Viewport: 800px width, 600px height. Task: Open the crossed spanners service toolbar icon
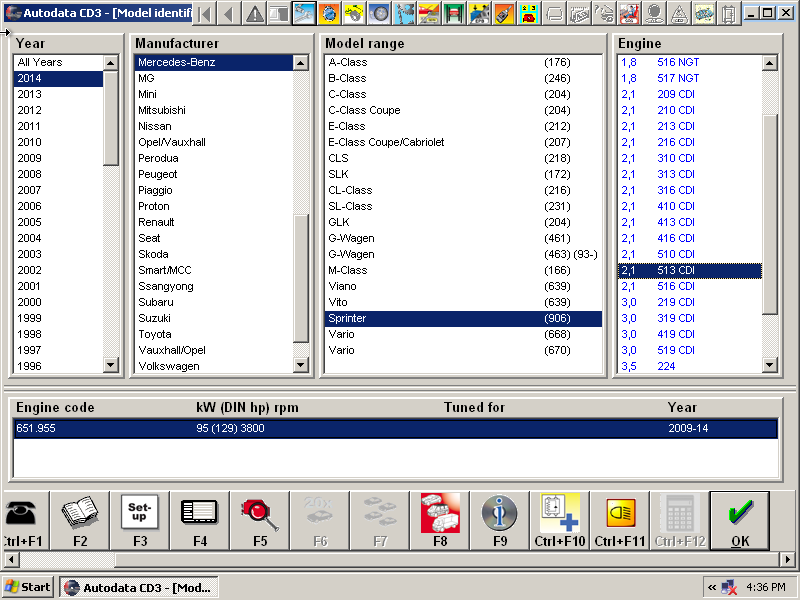304,13
